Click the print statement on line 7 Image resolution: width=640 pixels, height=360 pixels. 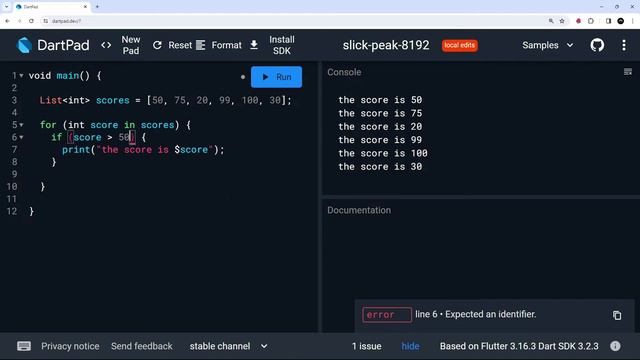click(x=143, y=149)
